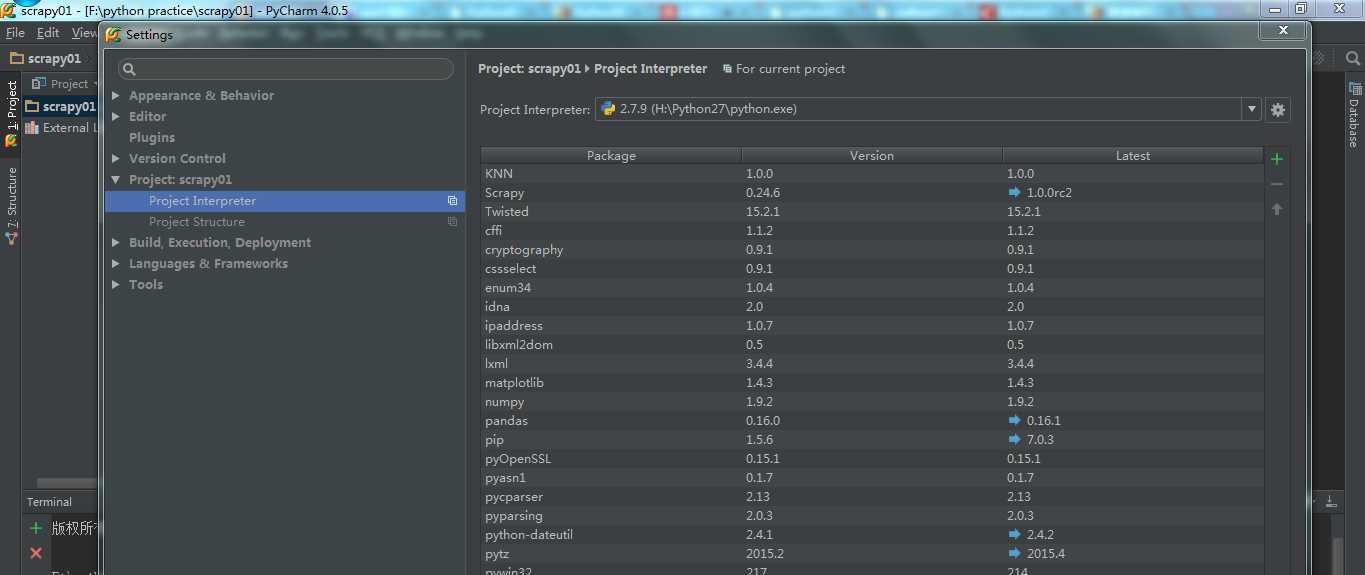Expand the Editor settings group
This screenshot has height=575, width=1365.
(x=116, y=117)
